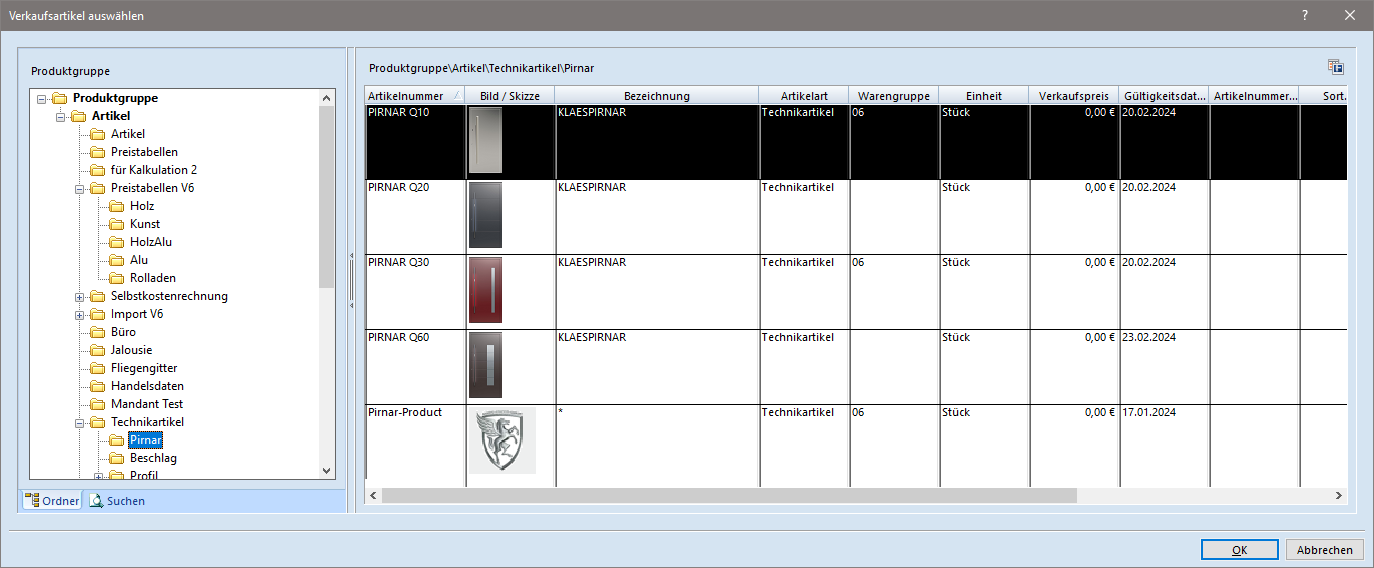This screenshot has height=568, width=1374.
Task: Select article number PIRNAR Q30
Action: 399,262
